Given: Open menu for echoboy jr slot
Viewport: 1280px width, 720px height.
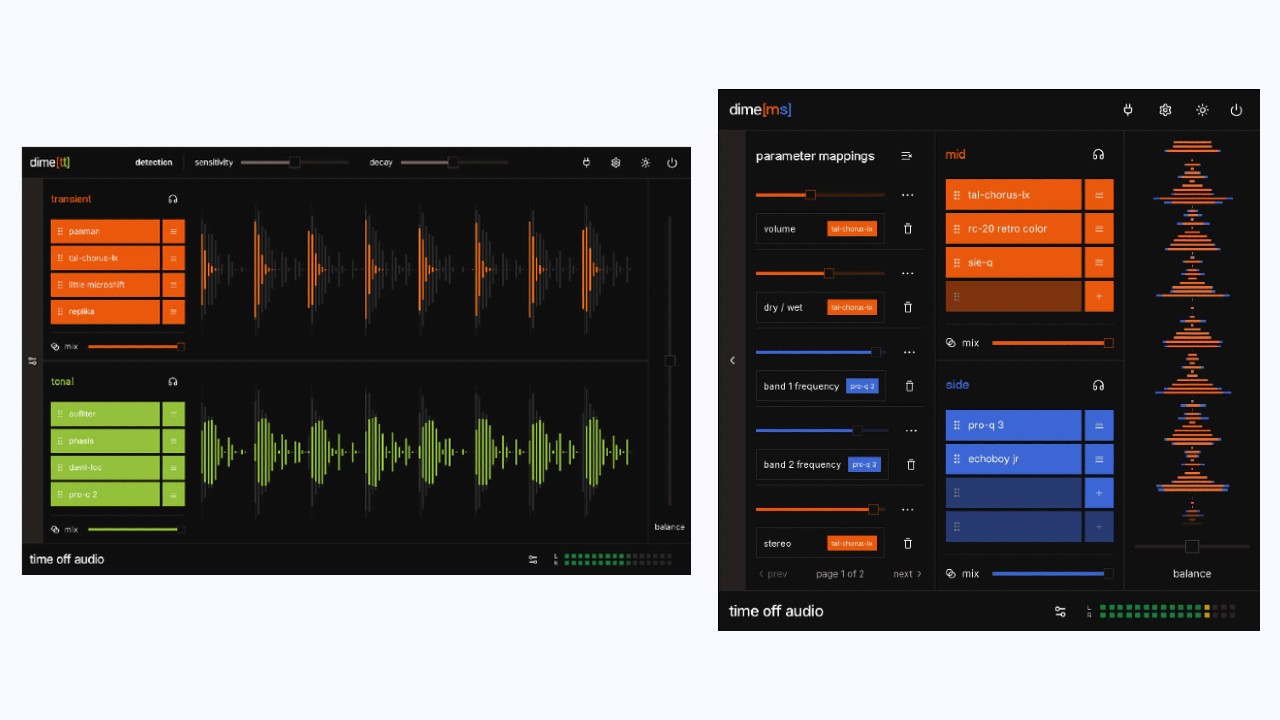Looking at the screenshot, I should (1099, 459).
